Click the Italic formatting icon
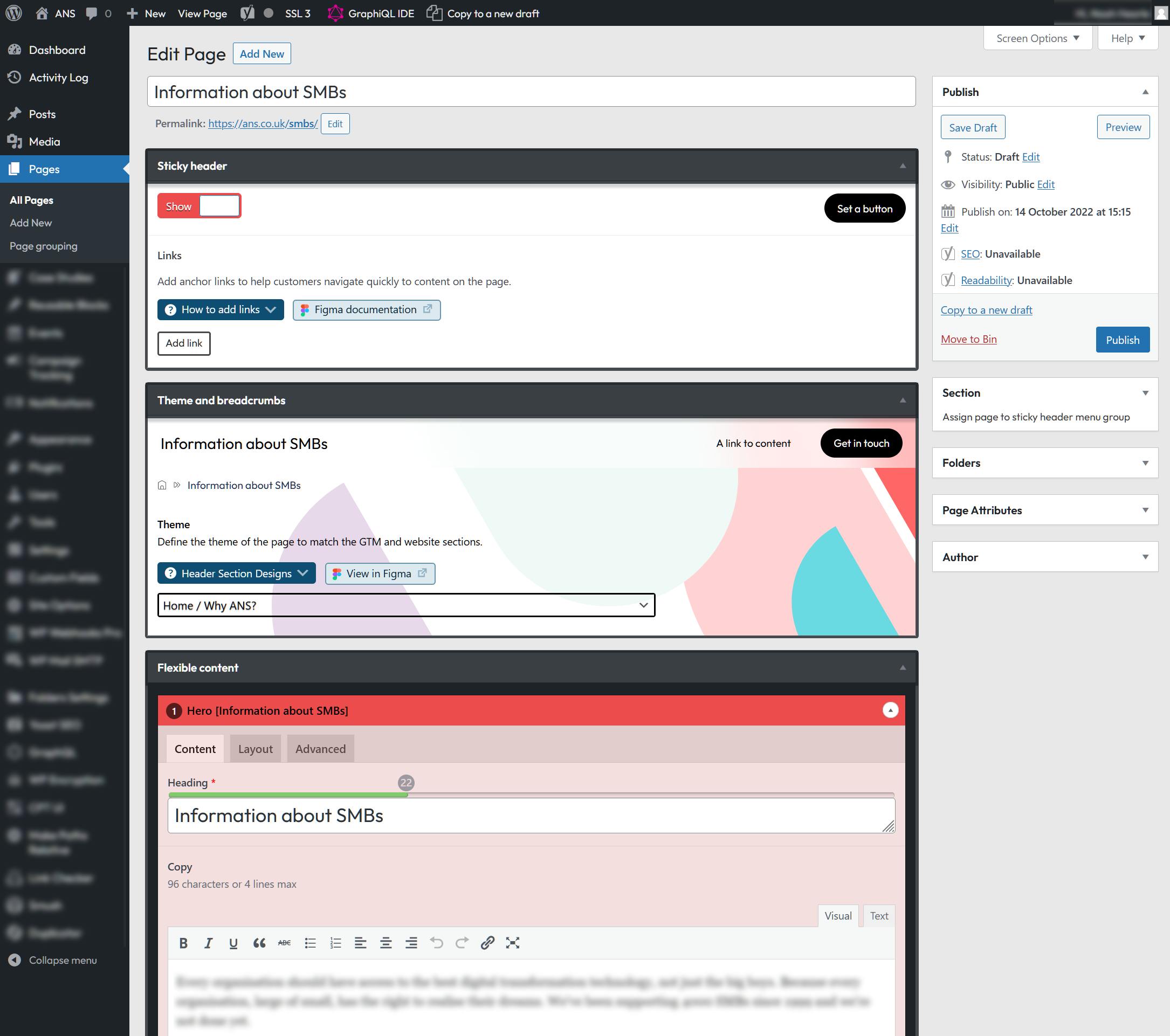Screen dimensions: 1170x1036 coord(208,943)
